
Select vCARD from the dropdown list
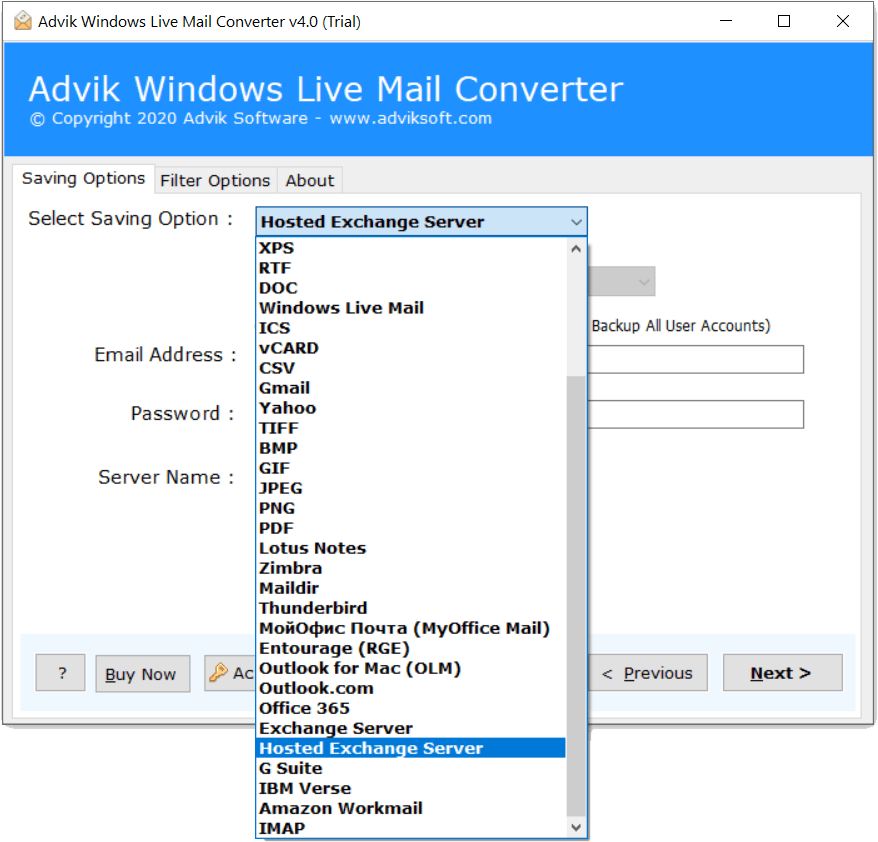point(411,348)
